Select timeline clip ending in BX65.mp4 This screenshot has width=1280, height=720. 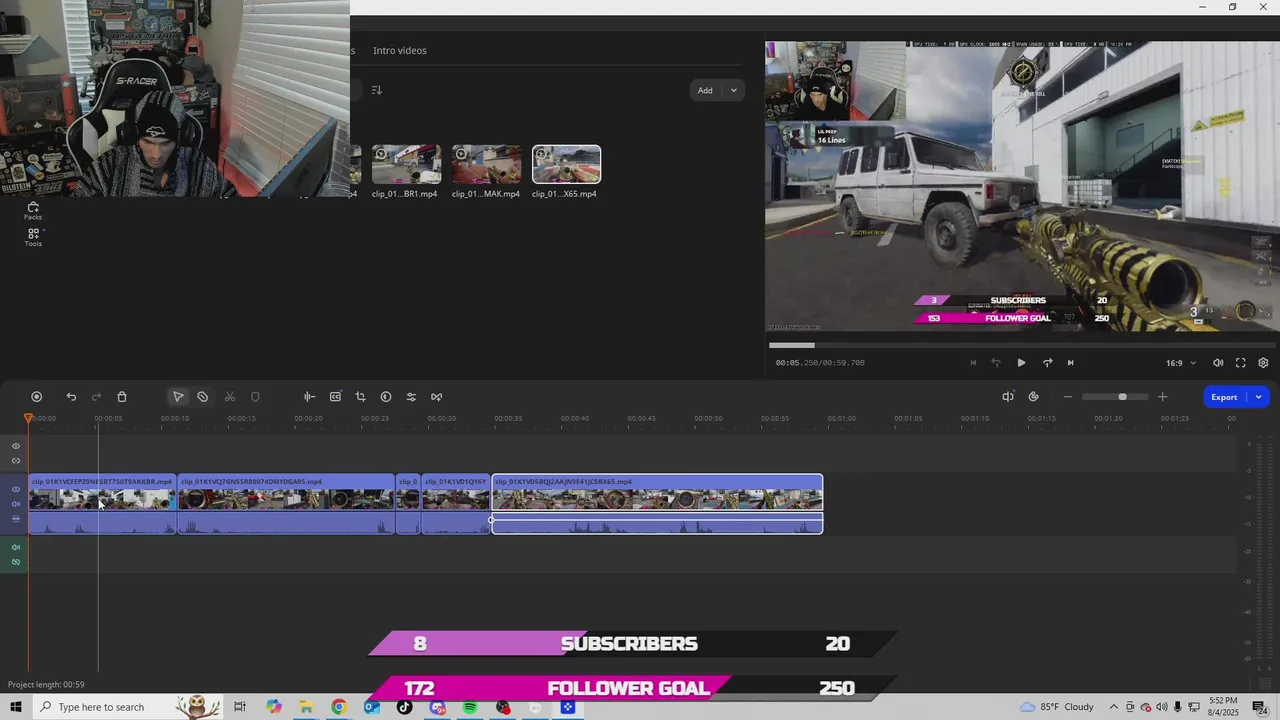click(657, 504)
